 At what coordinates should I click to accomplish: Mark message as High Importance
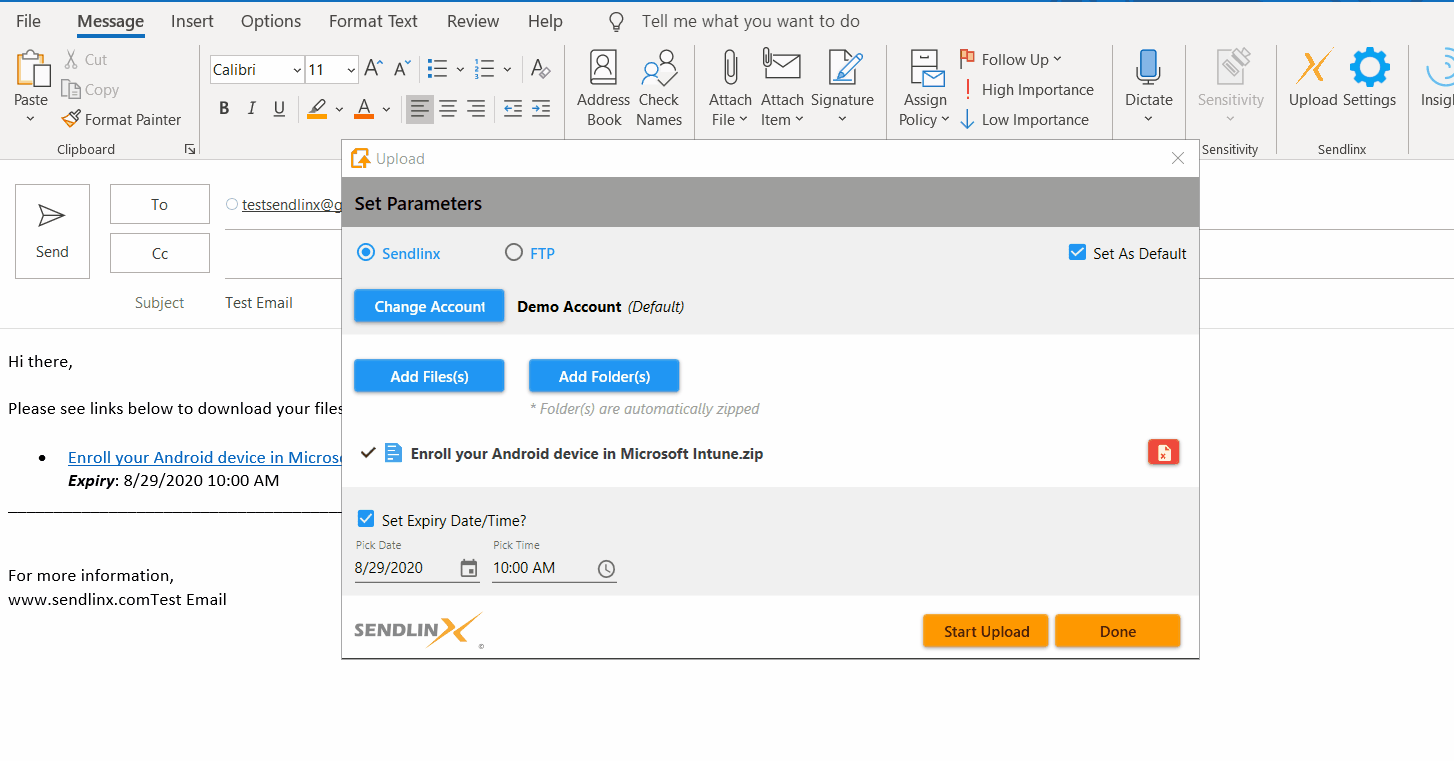(x=1027, y=90)
